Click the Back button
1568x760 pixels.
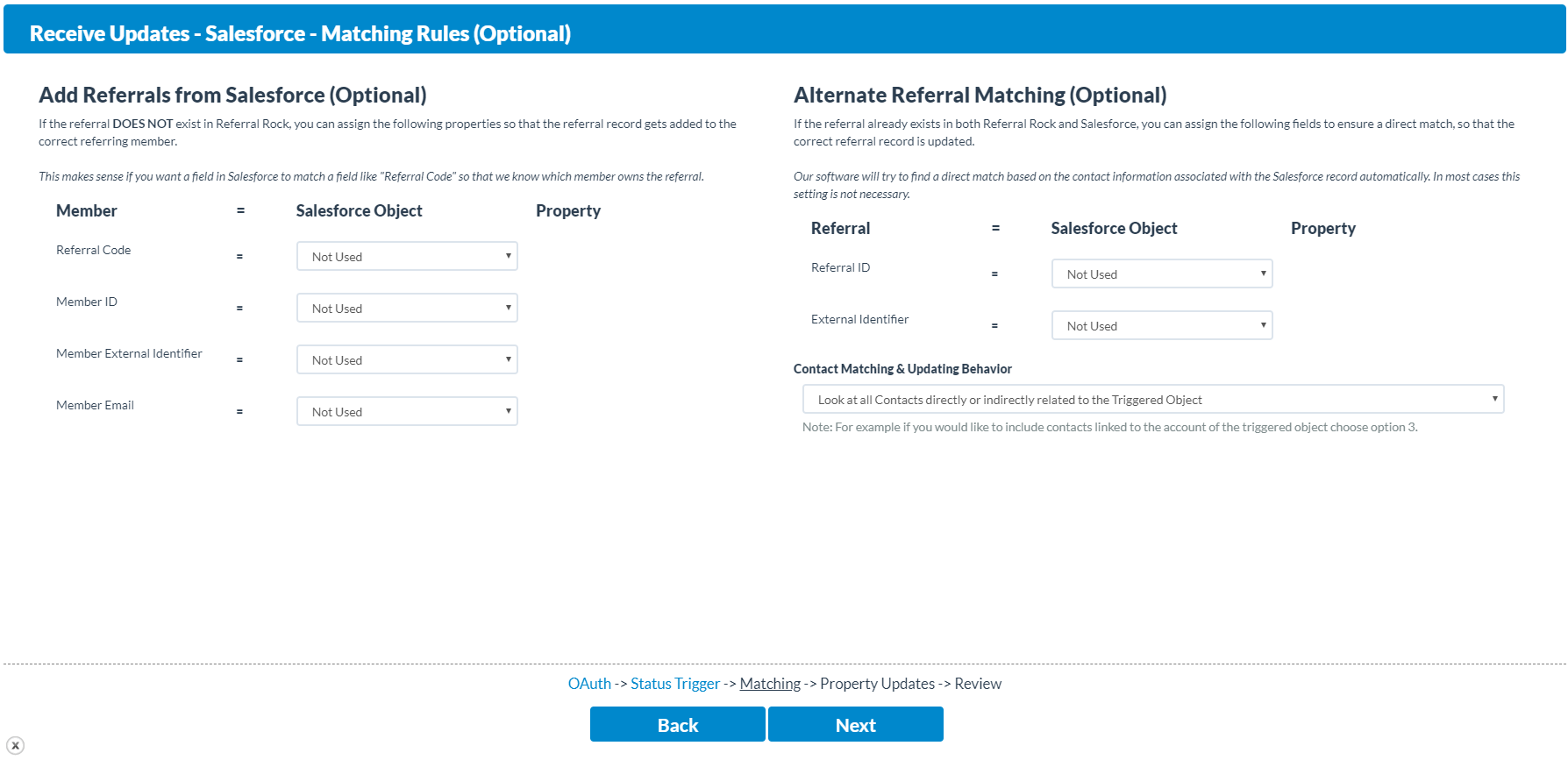[x=678, y=724]
